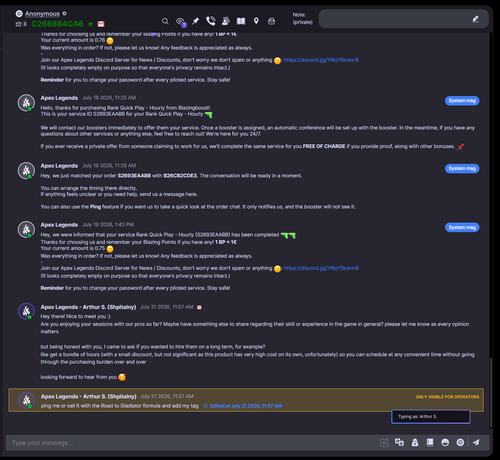Screen dimensions: 500x460
Task: Click the green star next to C268884CA6
Action: [x=90, y=24]
